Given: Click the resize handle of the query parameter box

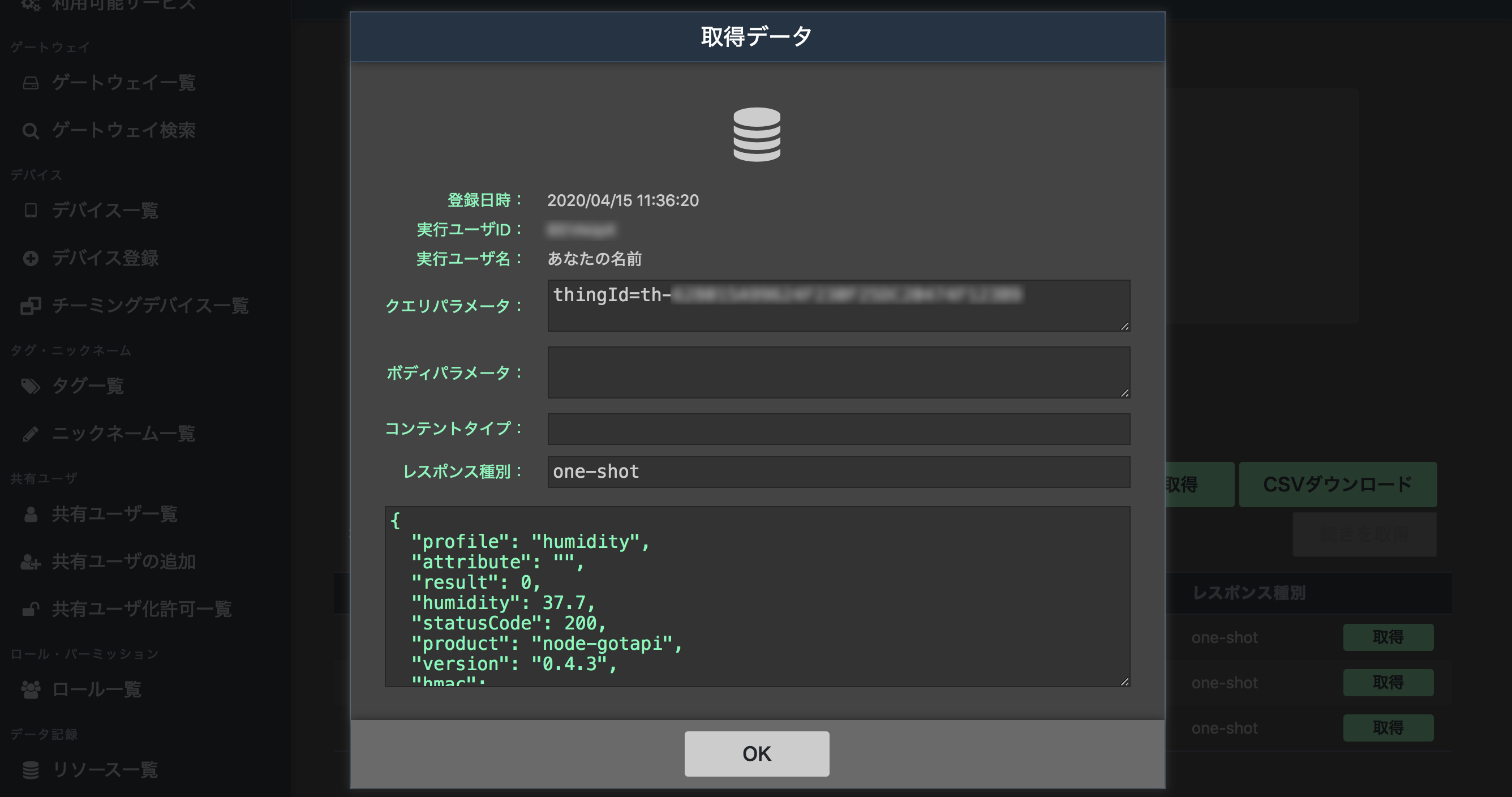Looking at the screenshot, I should [x=1124, y=326].
